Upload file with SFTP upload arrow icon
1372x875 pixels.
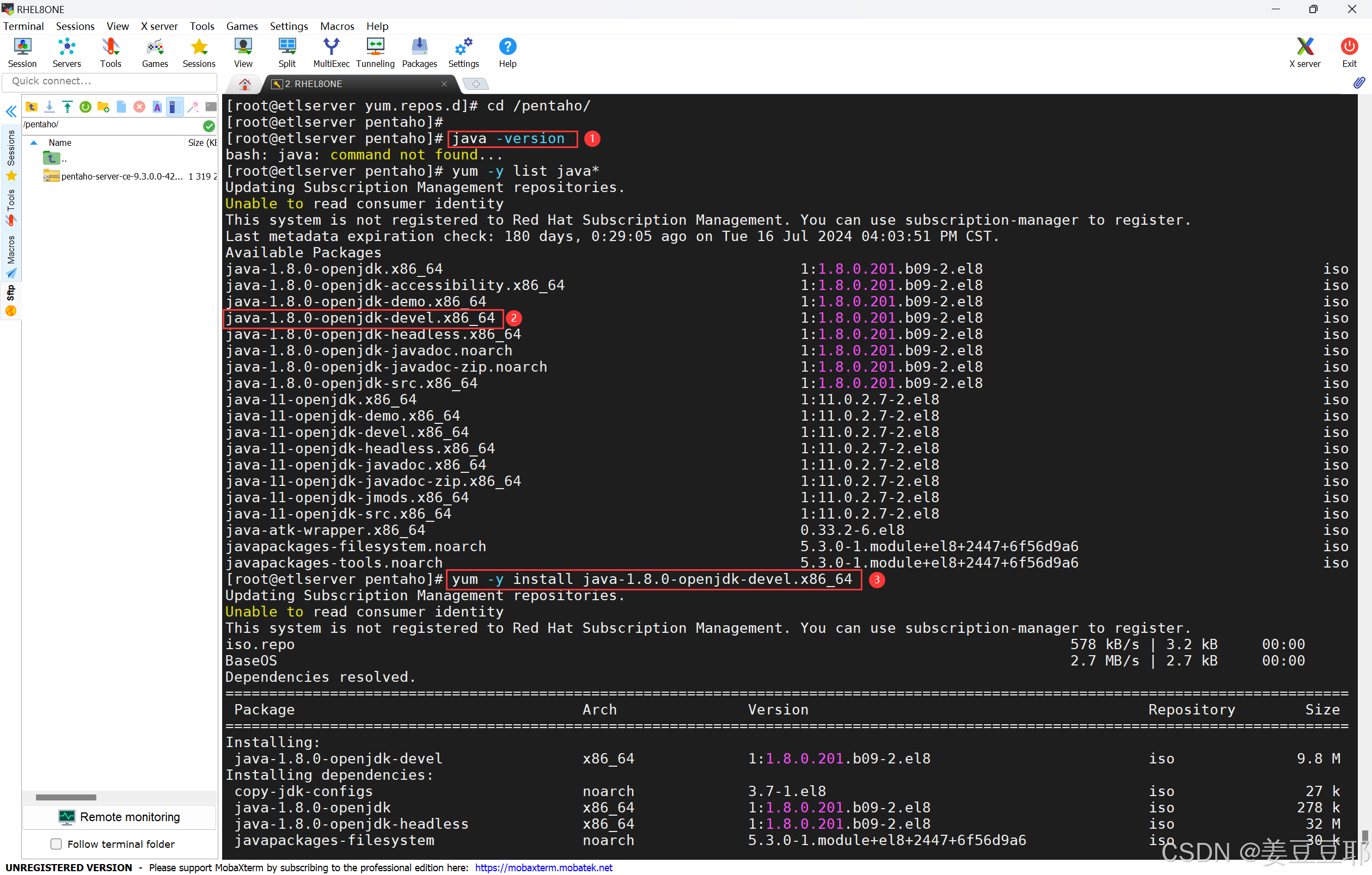[67, 107]
